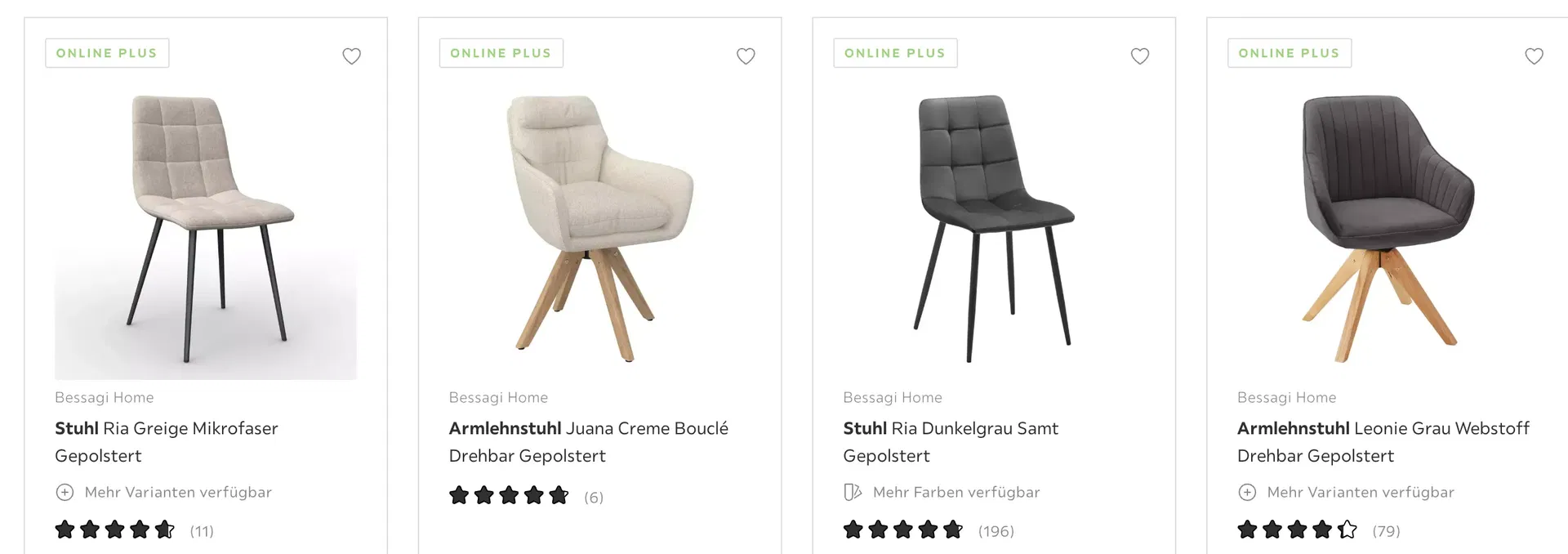This screenshot has width=1568, height=554.
Task: Add Stuhl Ria Dunkelgrau to wishlist
Action: [1140, 56]
